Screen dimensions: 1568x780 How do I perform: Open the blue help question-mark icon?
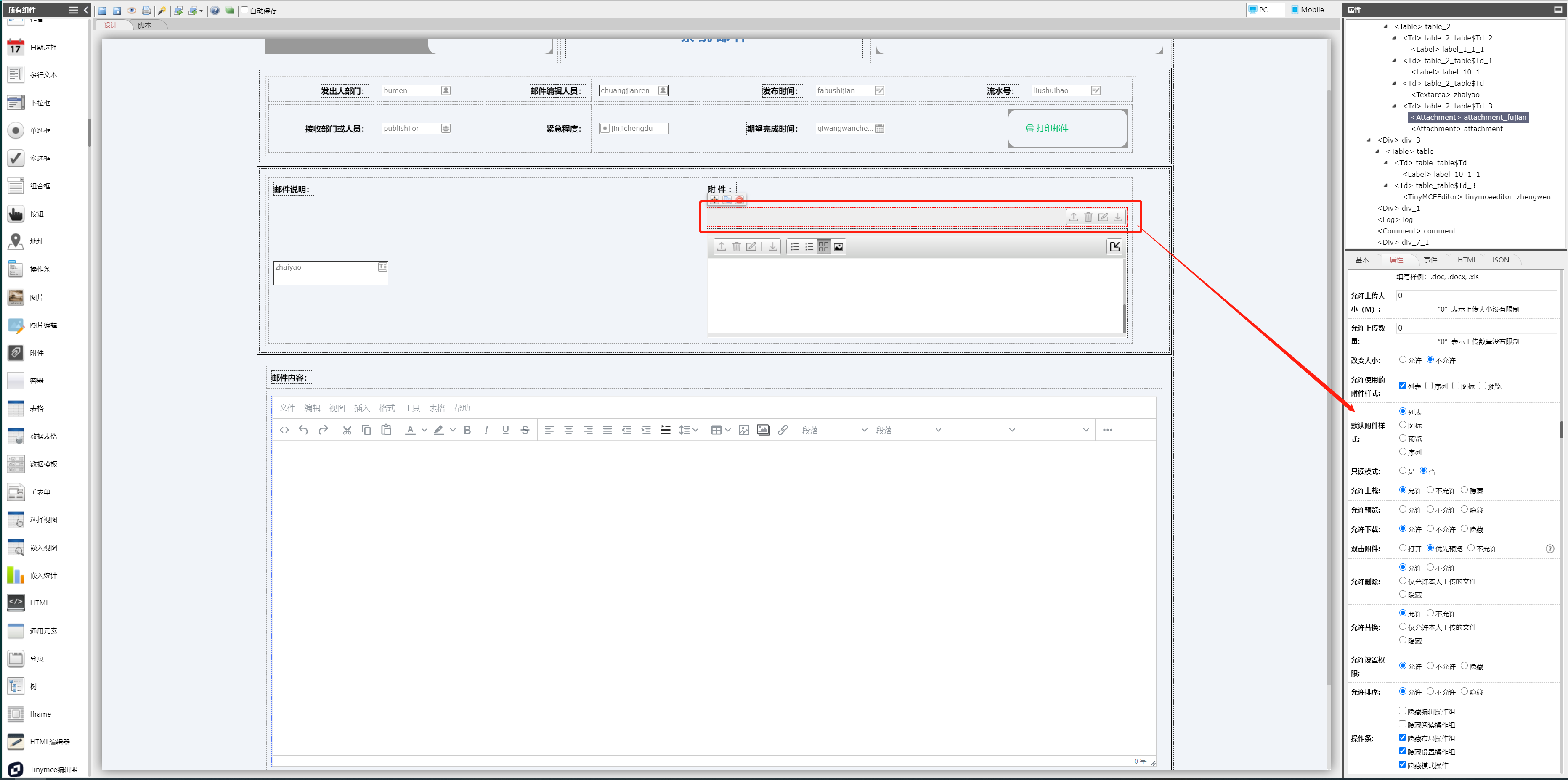[x=215, y=11]
